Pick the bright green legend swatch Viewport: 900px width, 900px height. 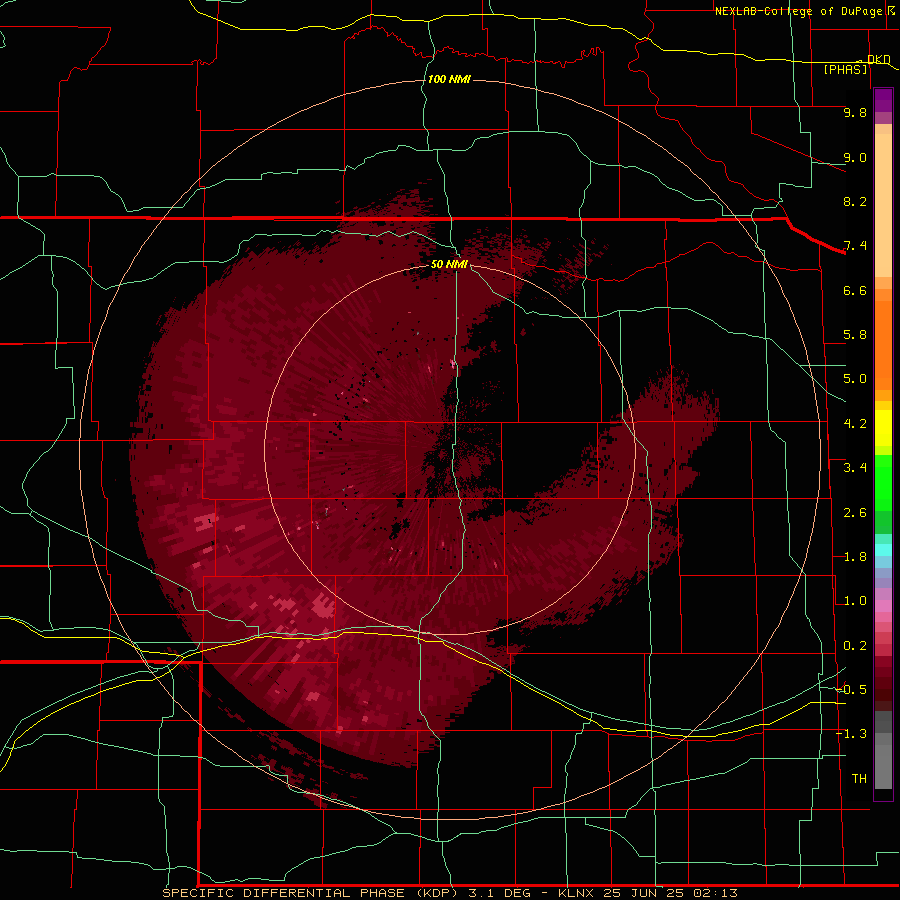[883, 483]
